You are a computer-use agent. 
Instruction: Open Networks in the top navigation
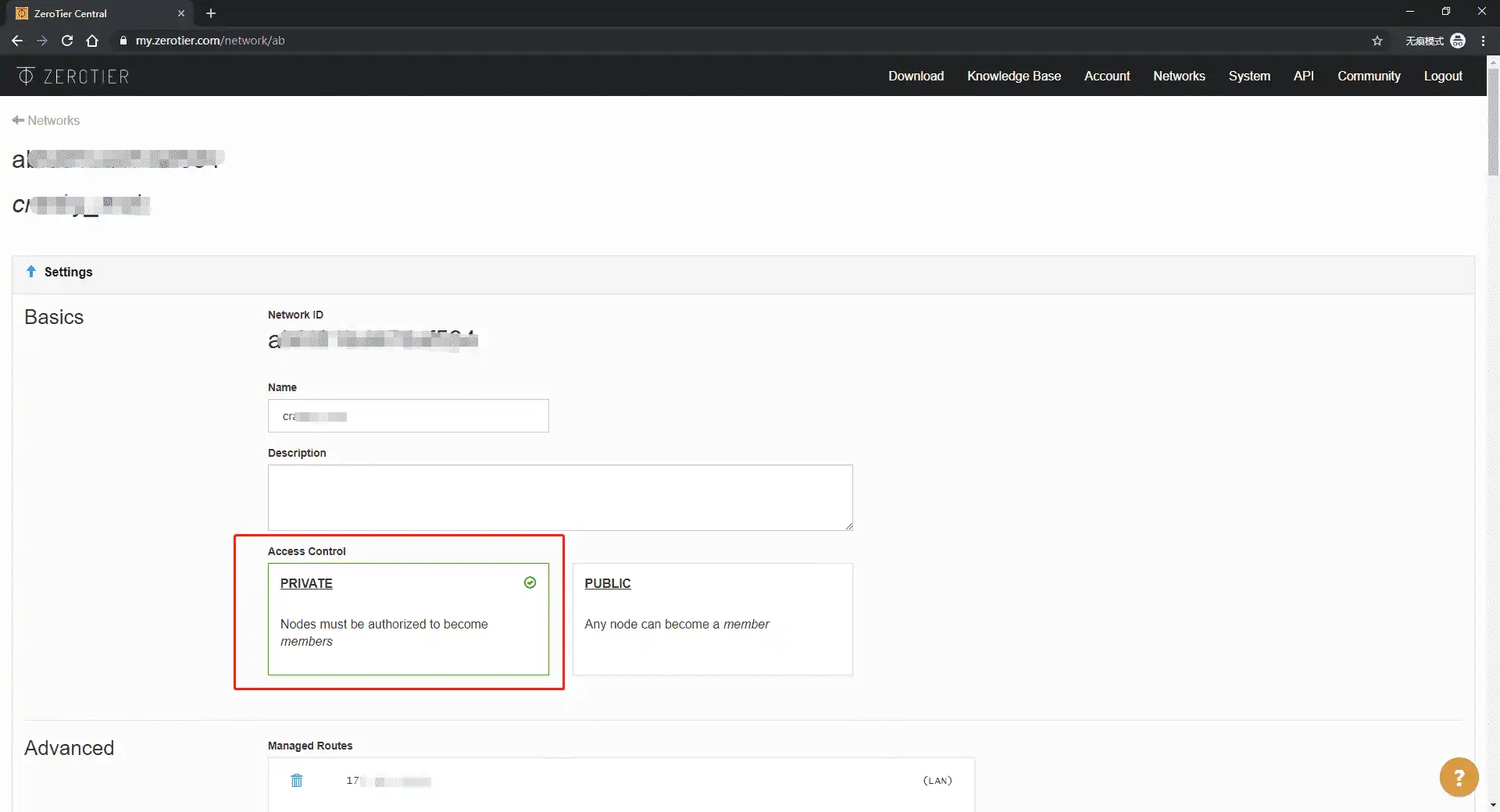pos(1179,76)
